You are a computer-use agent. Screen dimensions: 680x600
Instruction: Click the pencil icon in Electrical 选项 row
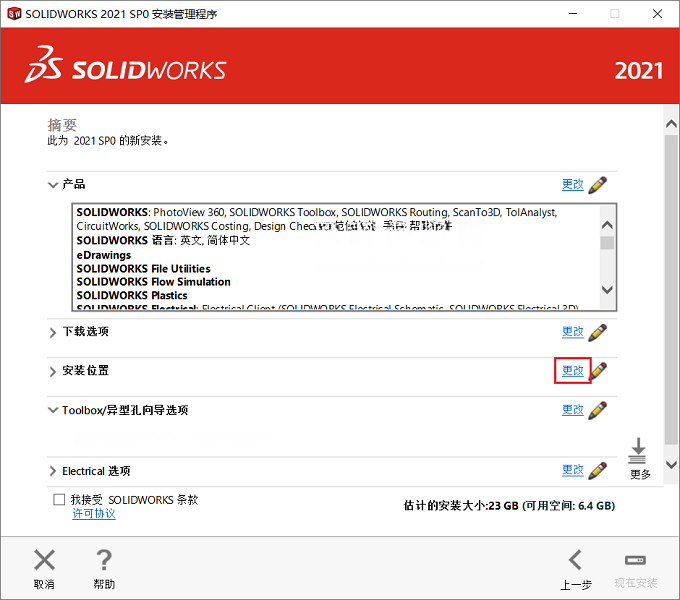tap(598, 470)
